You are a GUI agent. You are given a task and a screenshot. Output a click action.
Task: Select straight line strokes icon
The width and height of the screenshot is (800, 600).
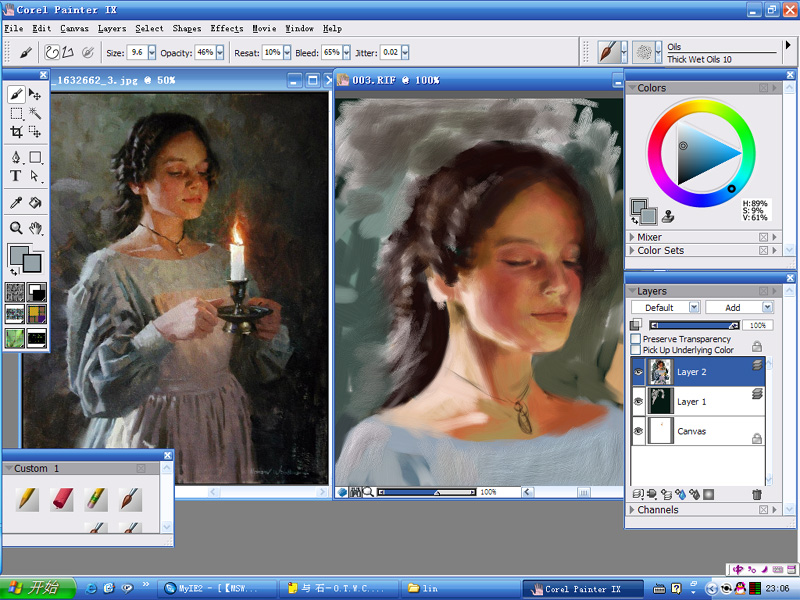(68, 52)
